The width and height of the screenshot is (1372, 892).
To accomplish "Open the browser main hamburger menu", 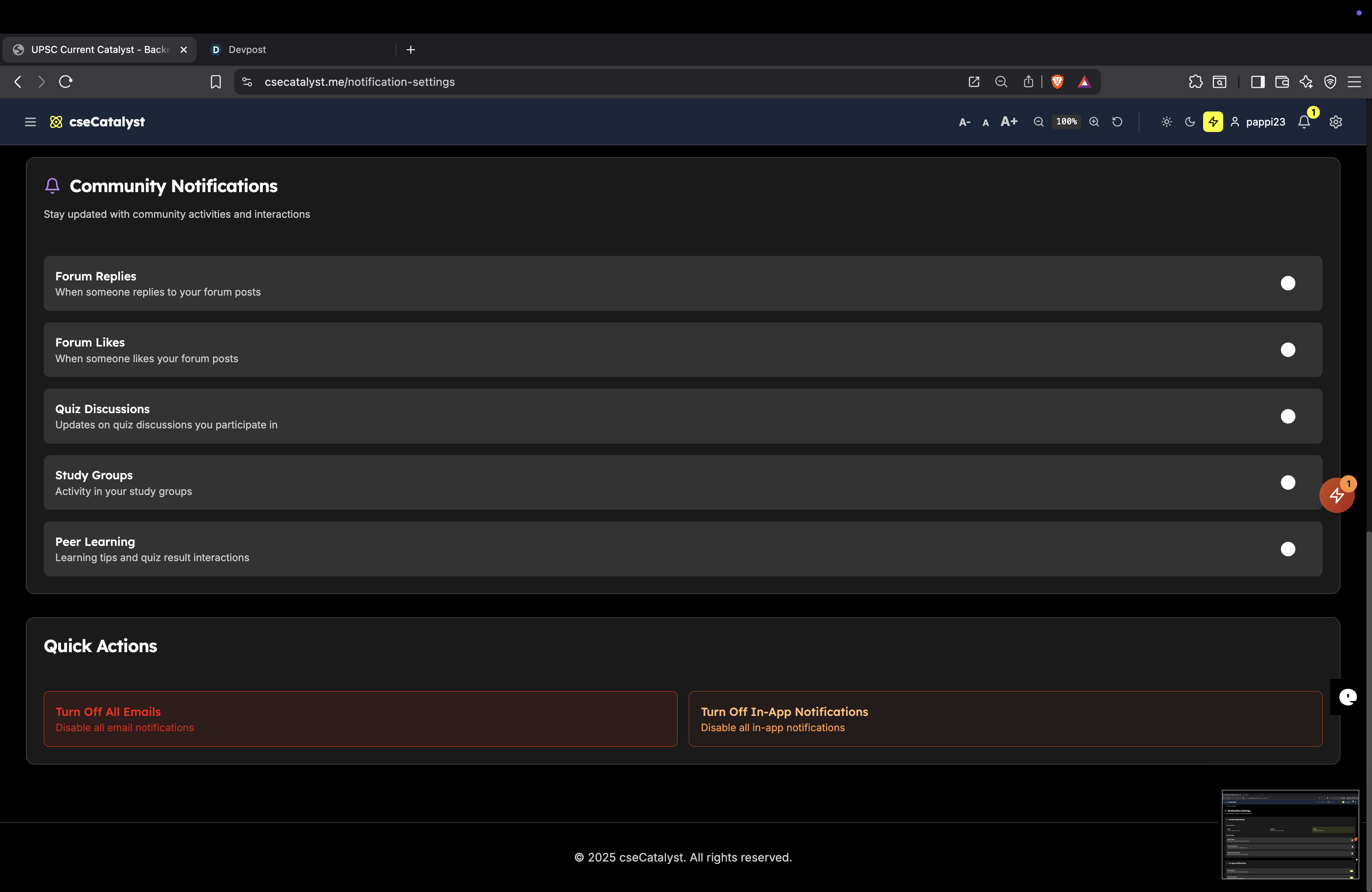I will [x=1354, y=82].
